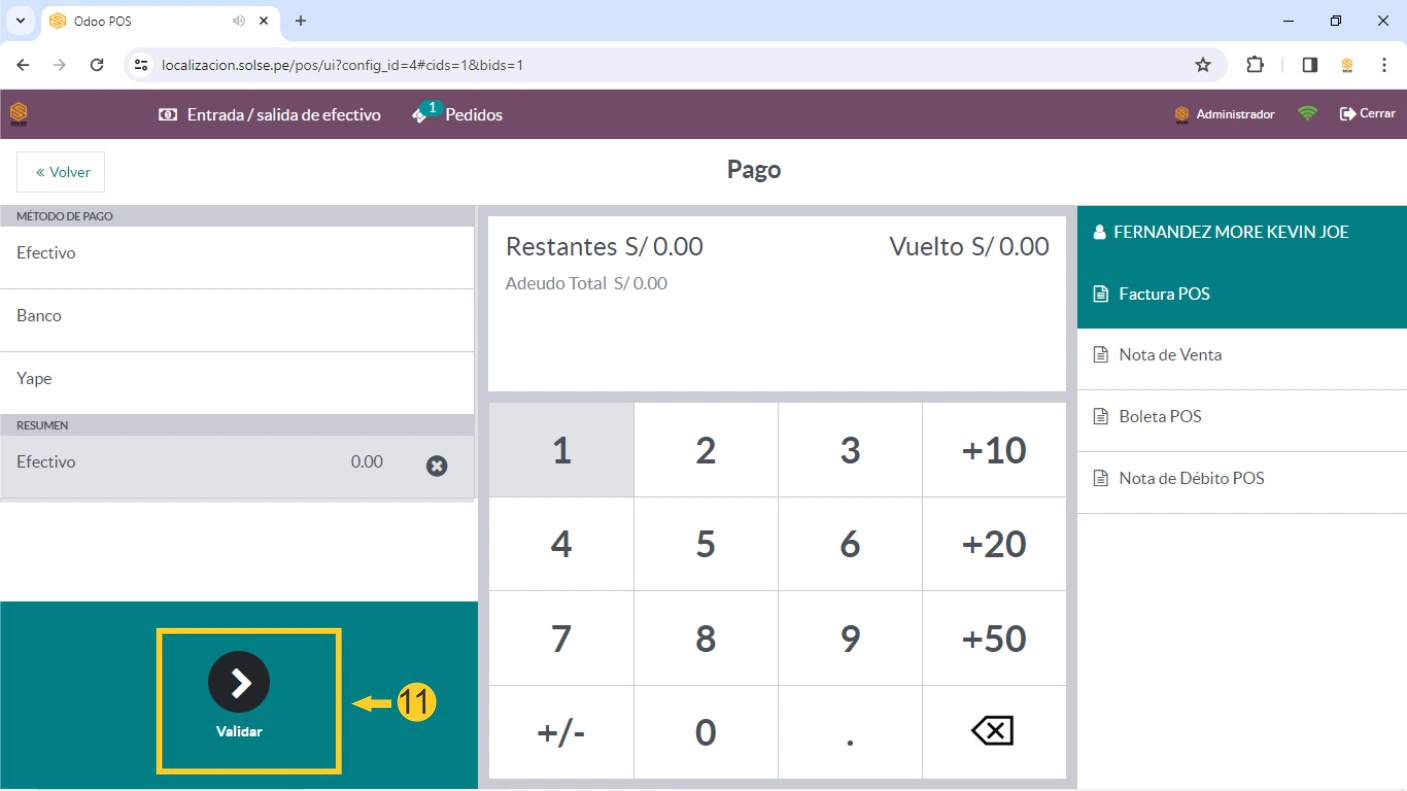1407x791 pixels.
Task: Bookmark this page with the star icon
Action: (1202, 65)
